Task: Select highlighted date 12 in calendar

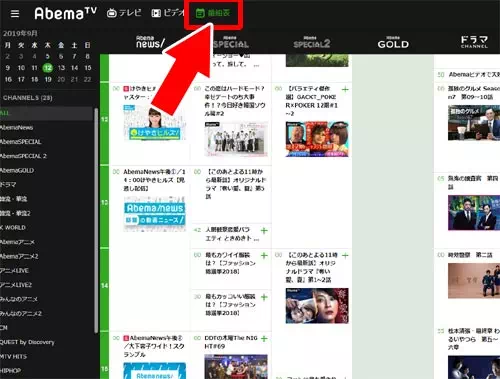Action: [x=48, y=68]
